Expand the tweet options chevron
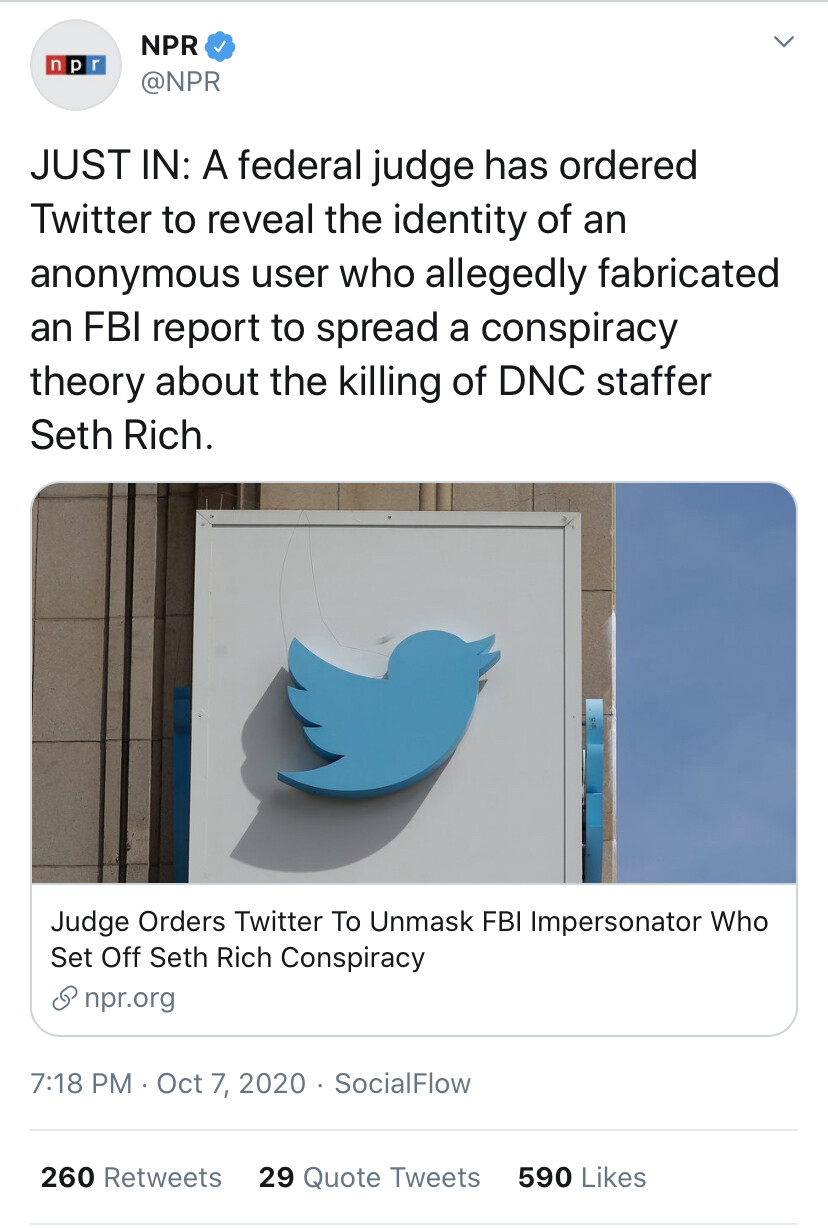Screen dimensions: 828x1228 (784, 42)
